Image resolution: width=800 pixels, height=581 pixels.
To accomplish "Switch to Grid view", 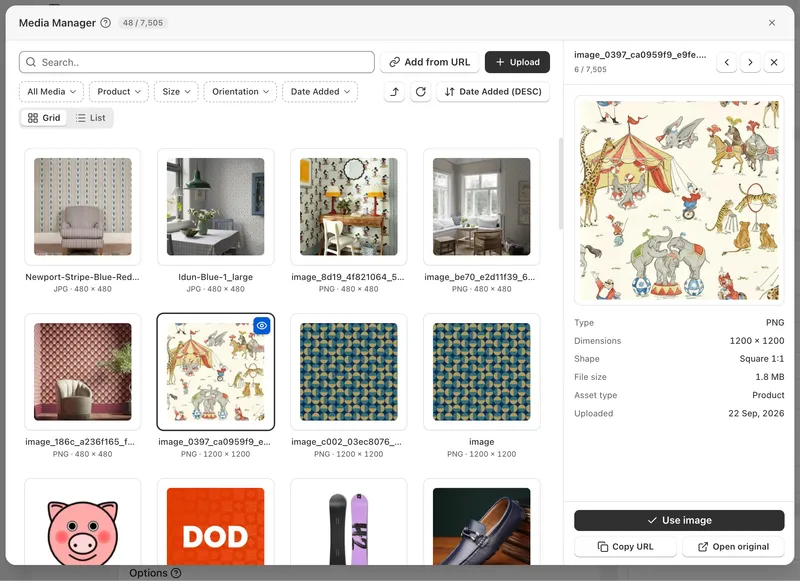I will click(44, 118).
